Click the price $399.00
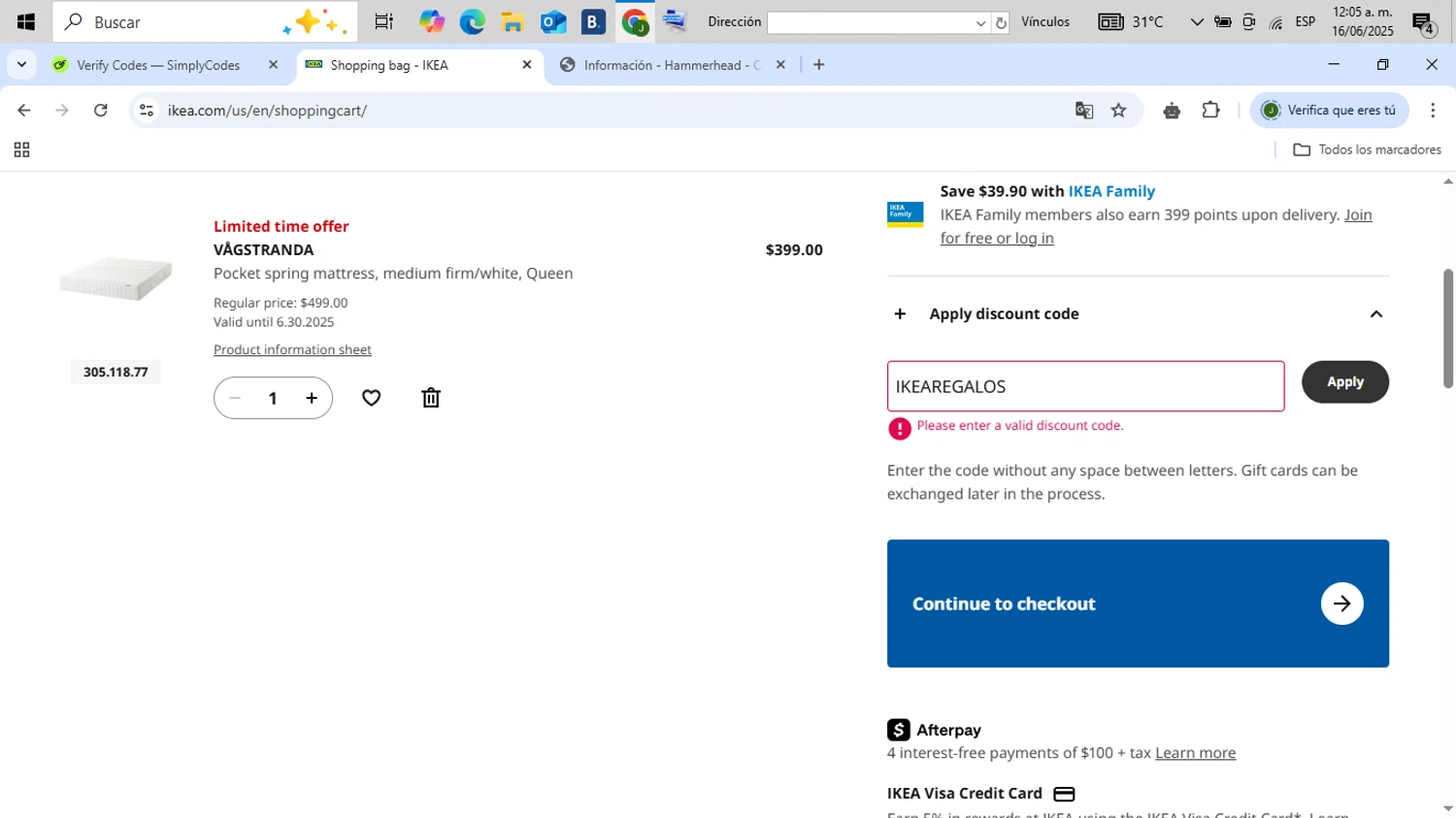The width and height of the screenshot is (1456, 818). [794, 249]
